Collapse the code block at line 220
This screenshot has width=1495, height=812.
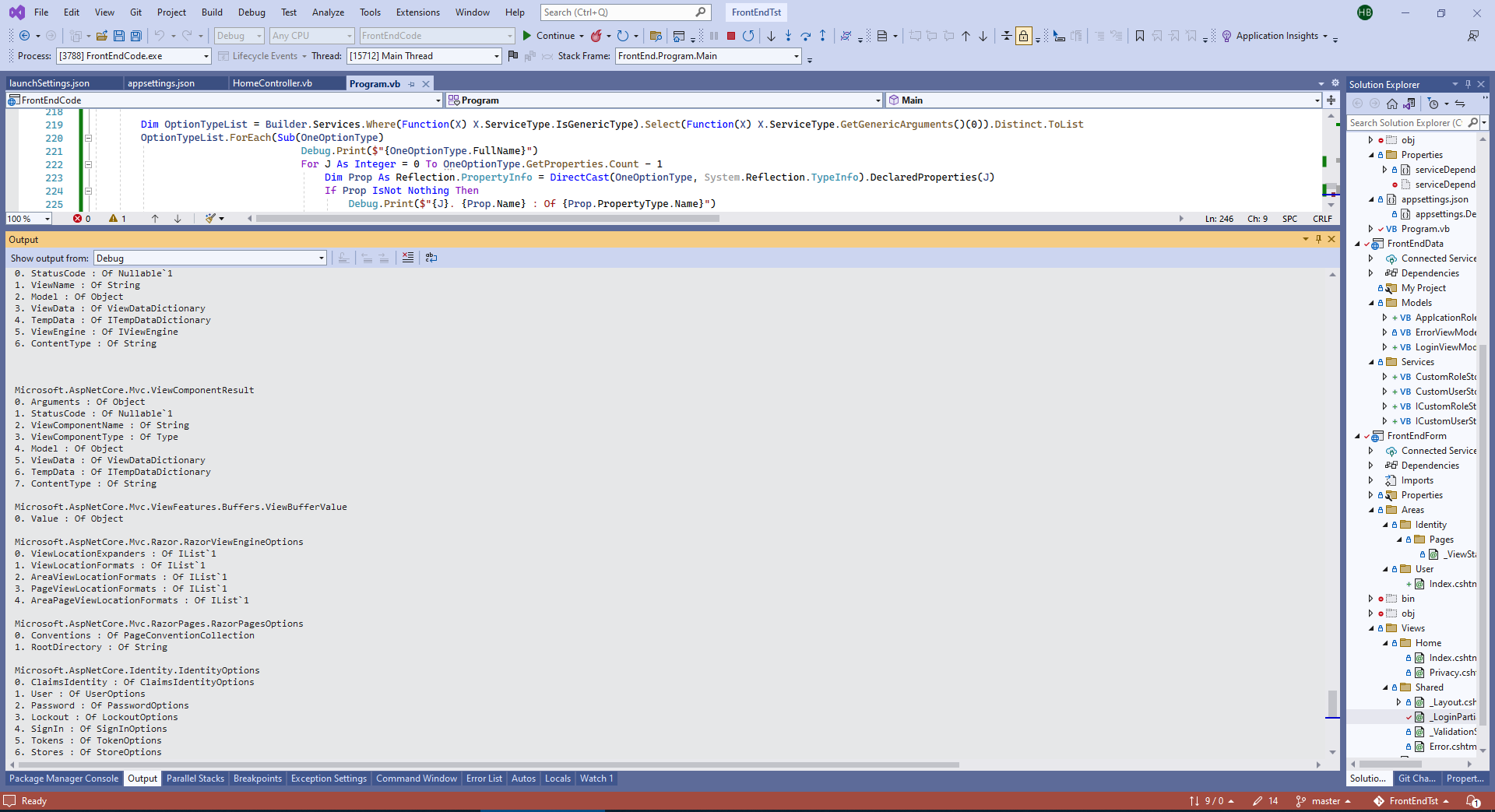[x=88, y=138]
